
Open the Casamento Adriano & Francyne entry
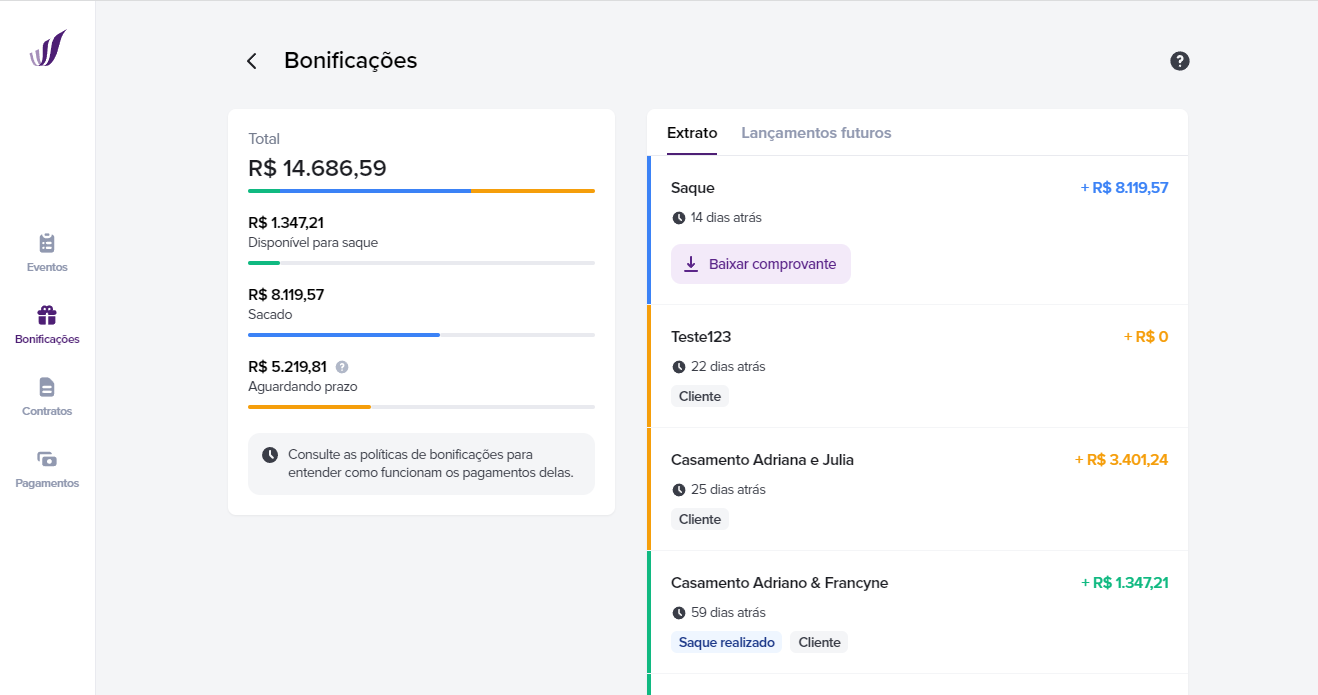(x=918, y=612)
